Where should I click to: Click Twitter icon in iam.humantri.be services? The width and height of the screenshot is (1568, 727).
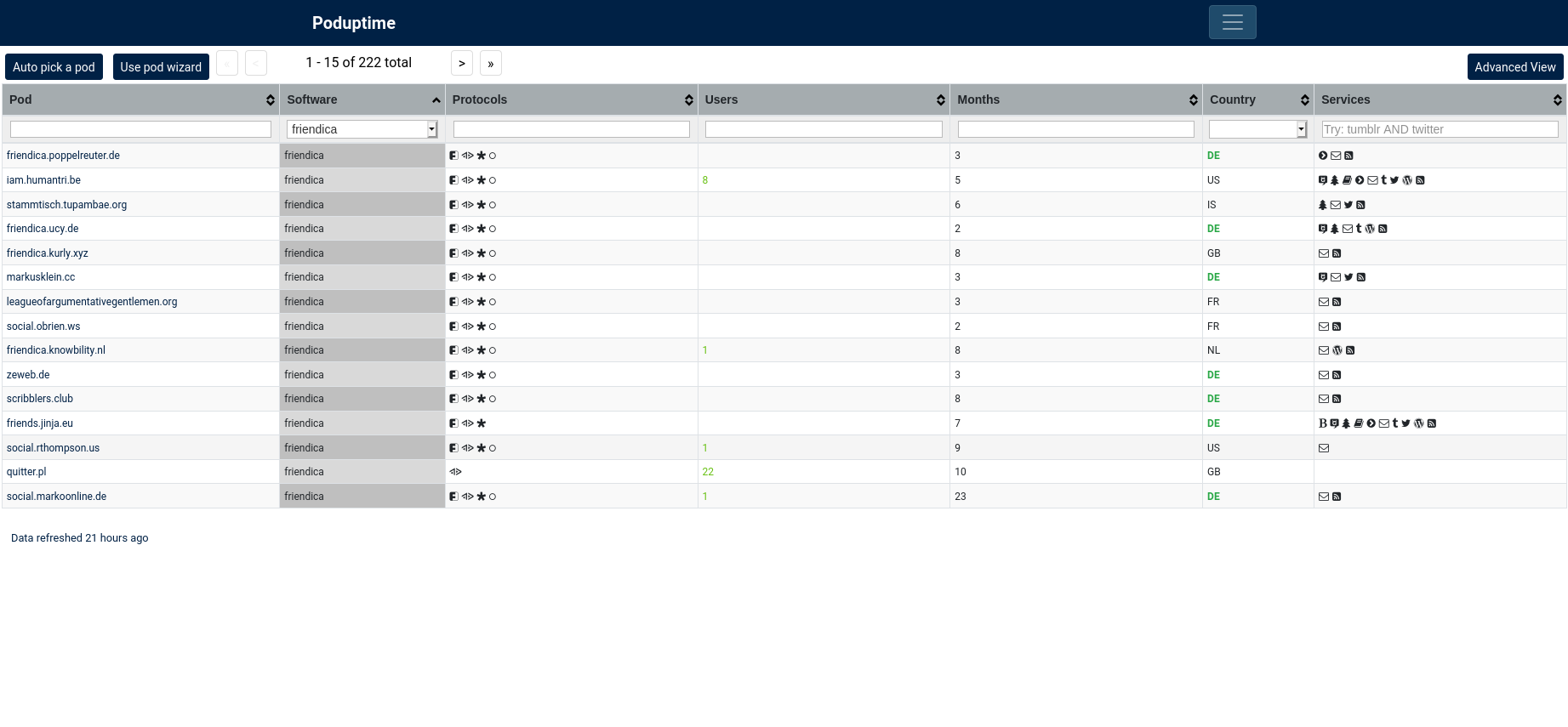(x=1394, y=180)
